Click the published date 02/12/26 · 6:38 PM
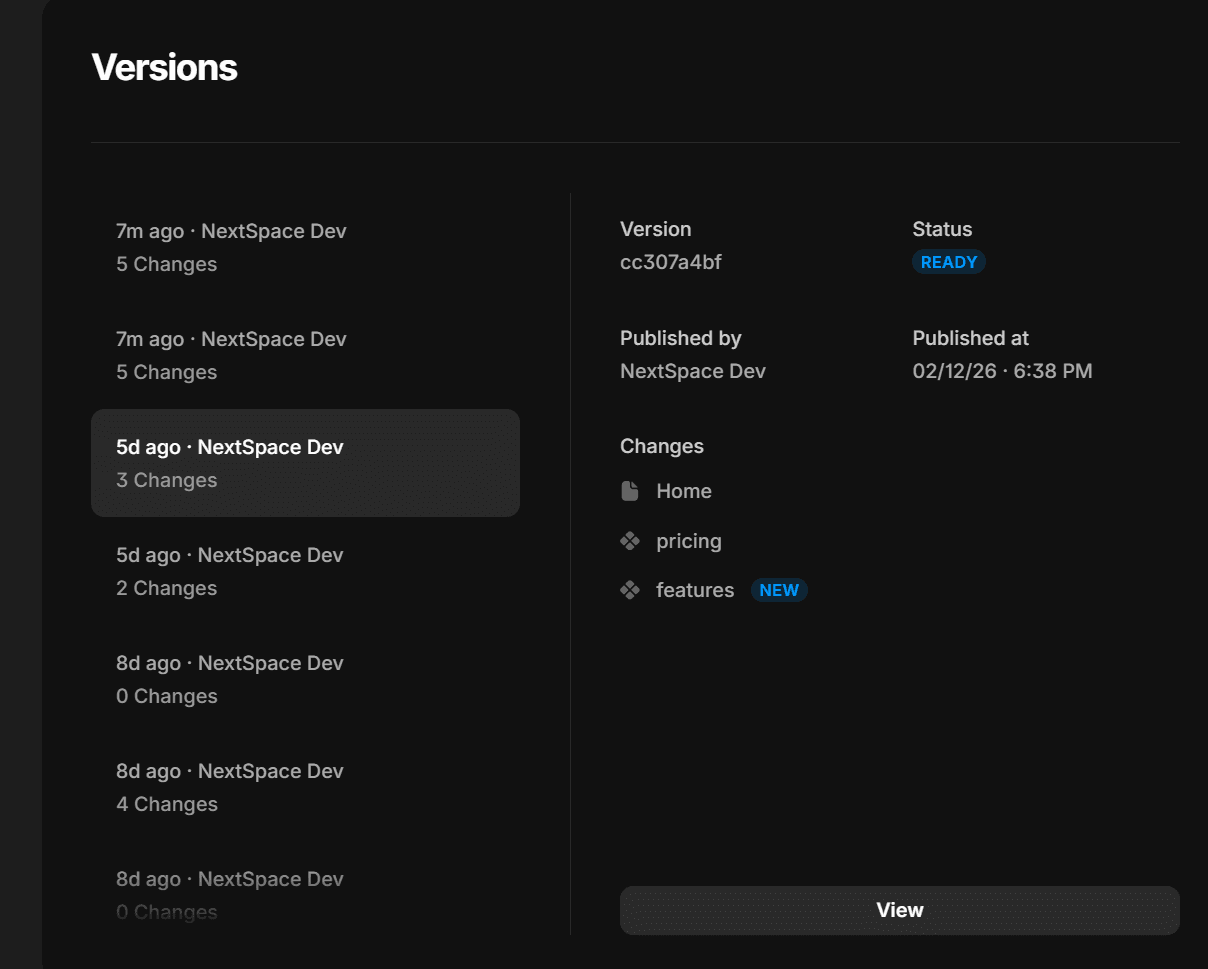Viewport: 1208px width, 969px height. [x=1002, y=371]
